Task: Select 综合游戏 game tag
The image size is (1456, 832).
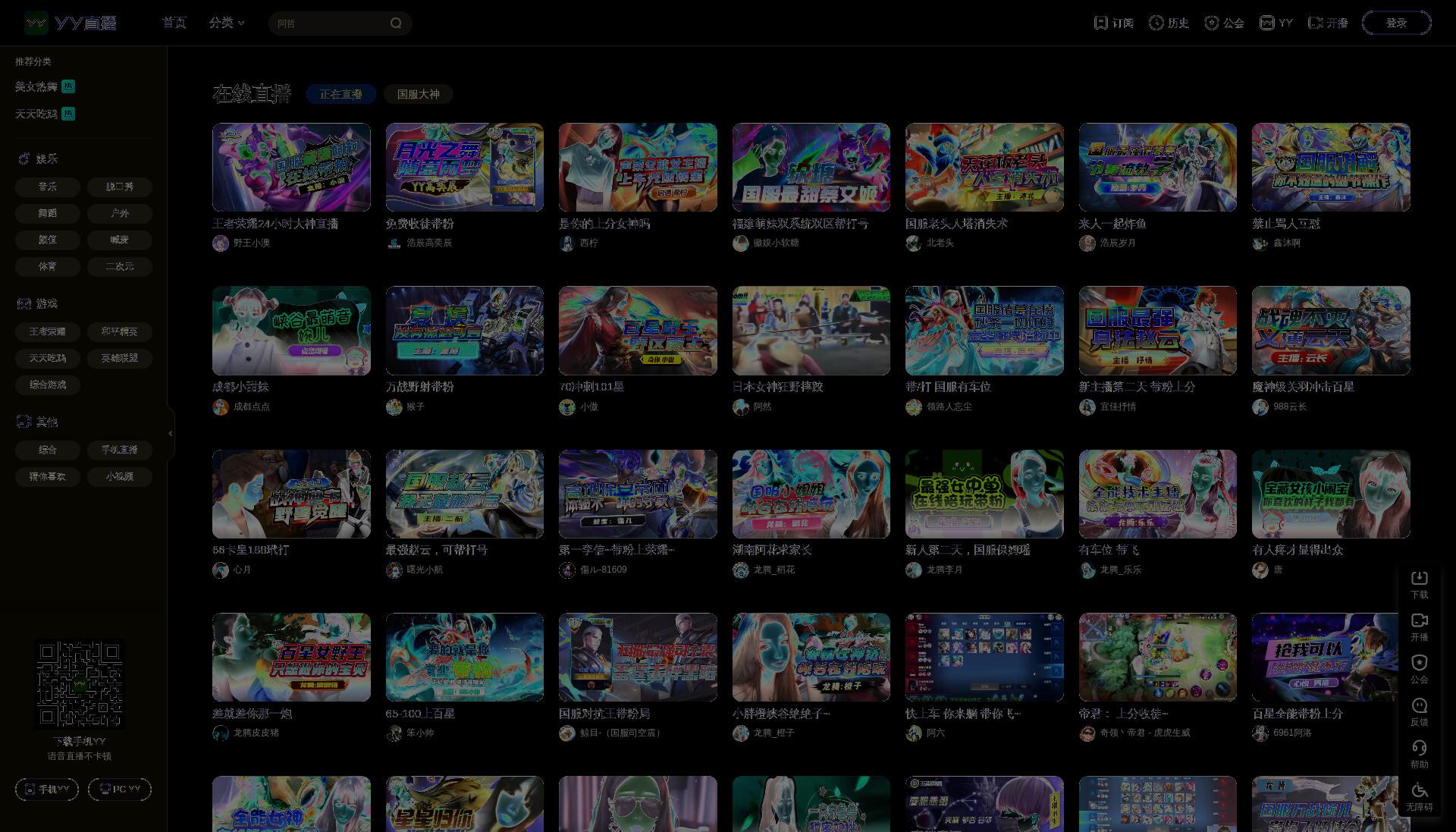Action: 48,385
